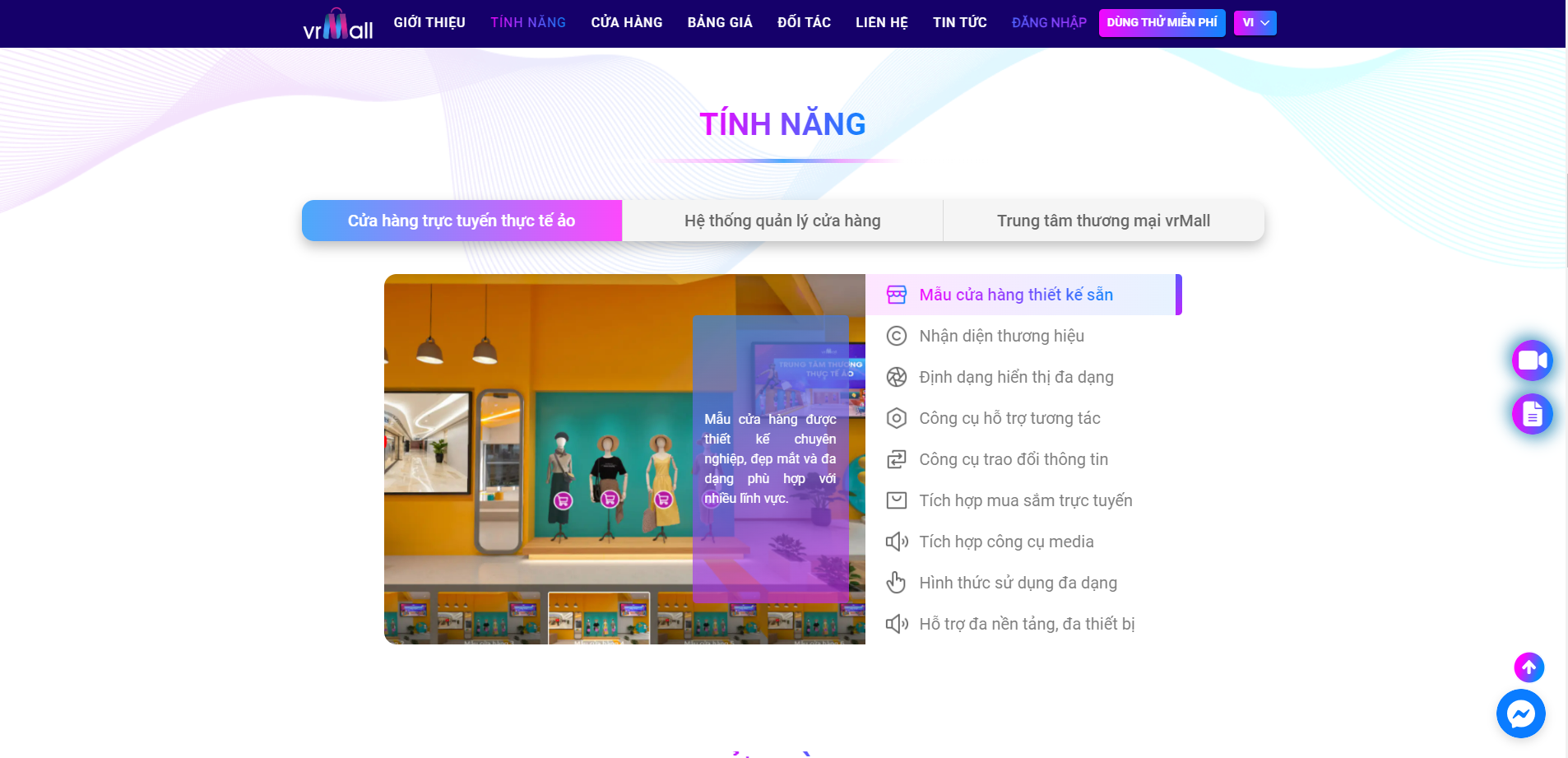
Task: Open the CỬA HÀNG menu item
Action: (x=627, y=22)
